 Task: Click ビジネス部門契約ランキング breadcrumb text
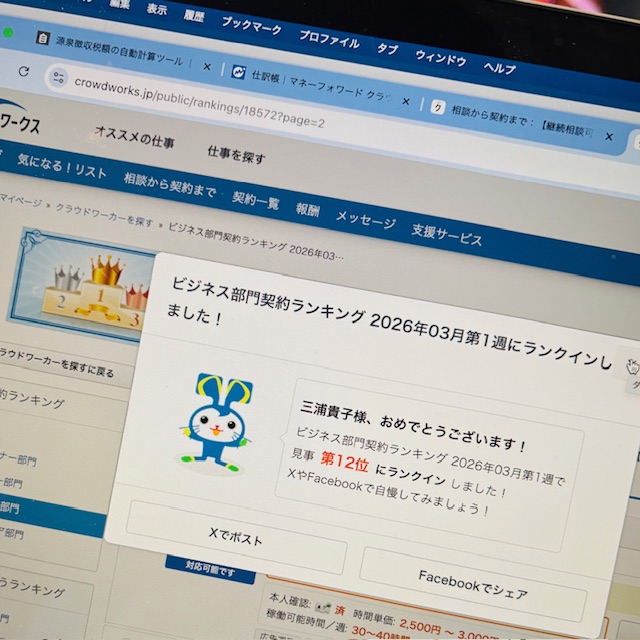[256, 241]
